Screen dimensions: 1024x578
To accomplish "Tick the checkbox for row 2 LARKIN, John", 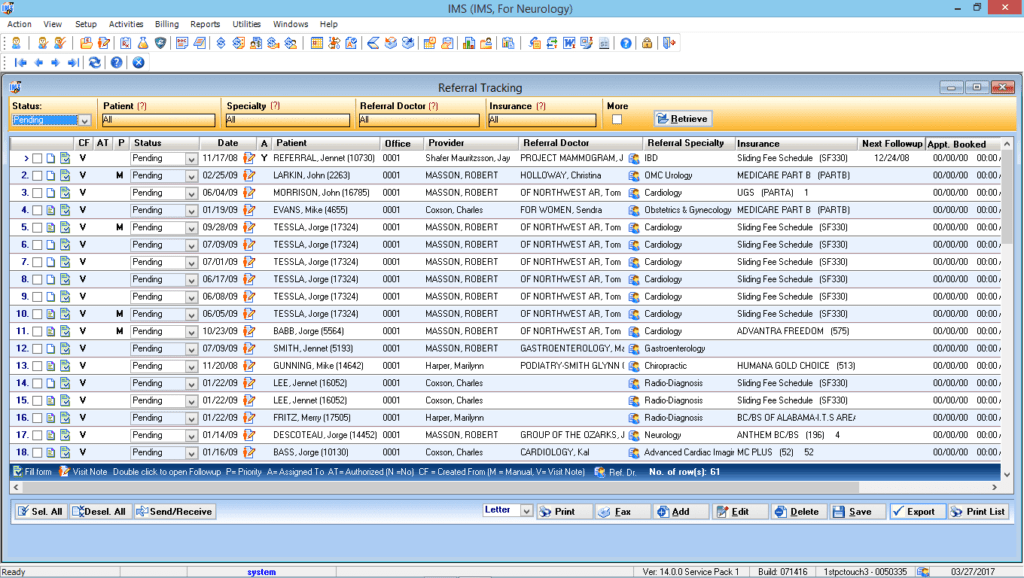I will (37, 175).
